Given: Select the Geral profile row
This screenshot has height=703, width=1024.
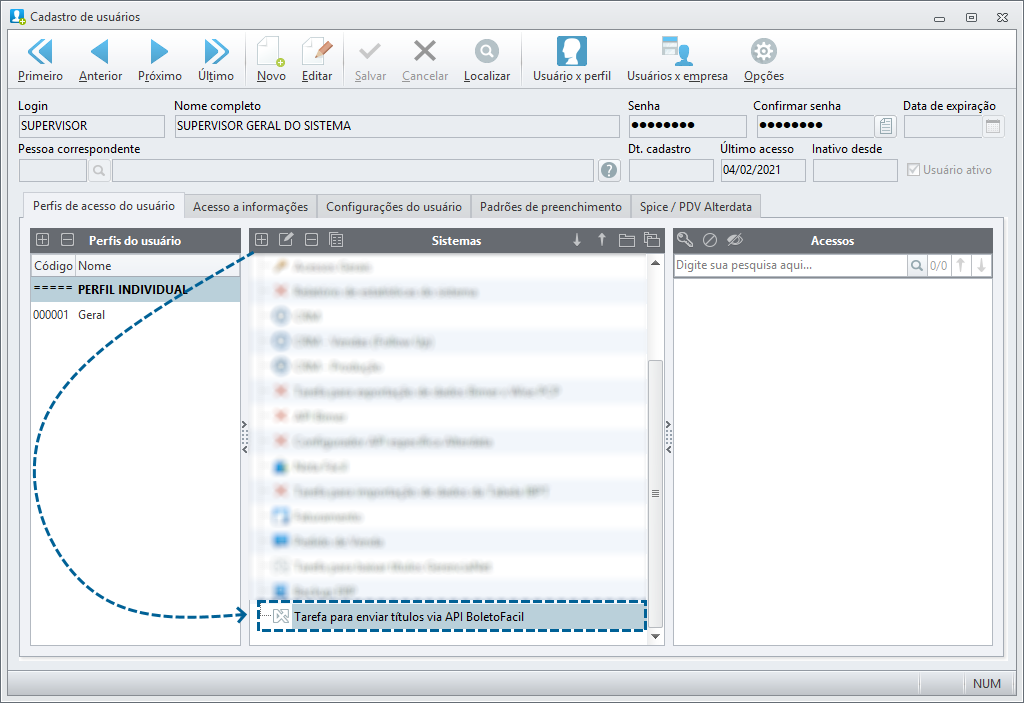Looking at the screenshot, I should point(91,315).
